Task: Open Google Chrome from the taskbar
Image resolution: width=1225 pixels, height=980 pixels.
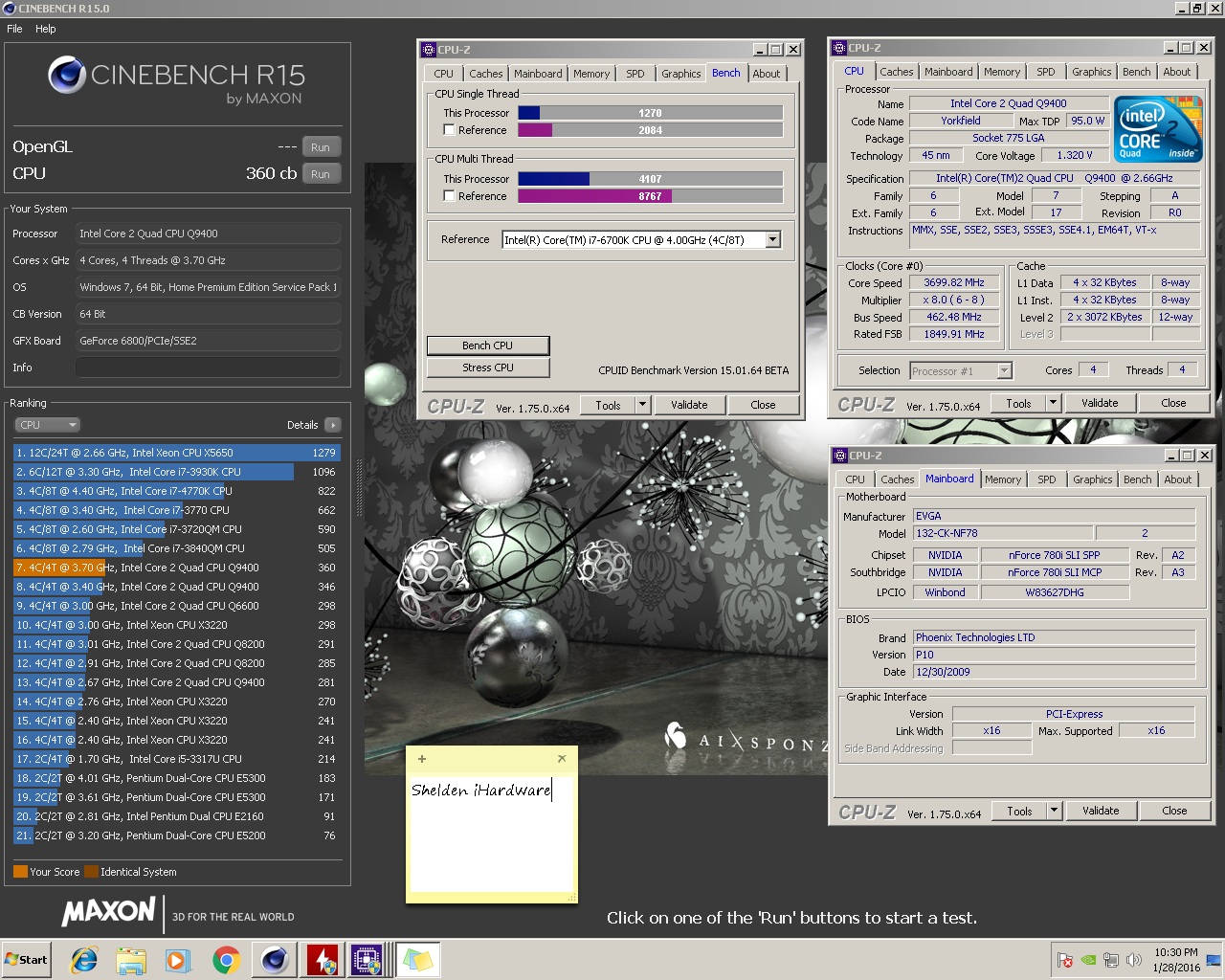Action: point(226,960)
